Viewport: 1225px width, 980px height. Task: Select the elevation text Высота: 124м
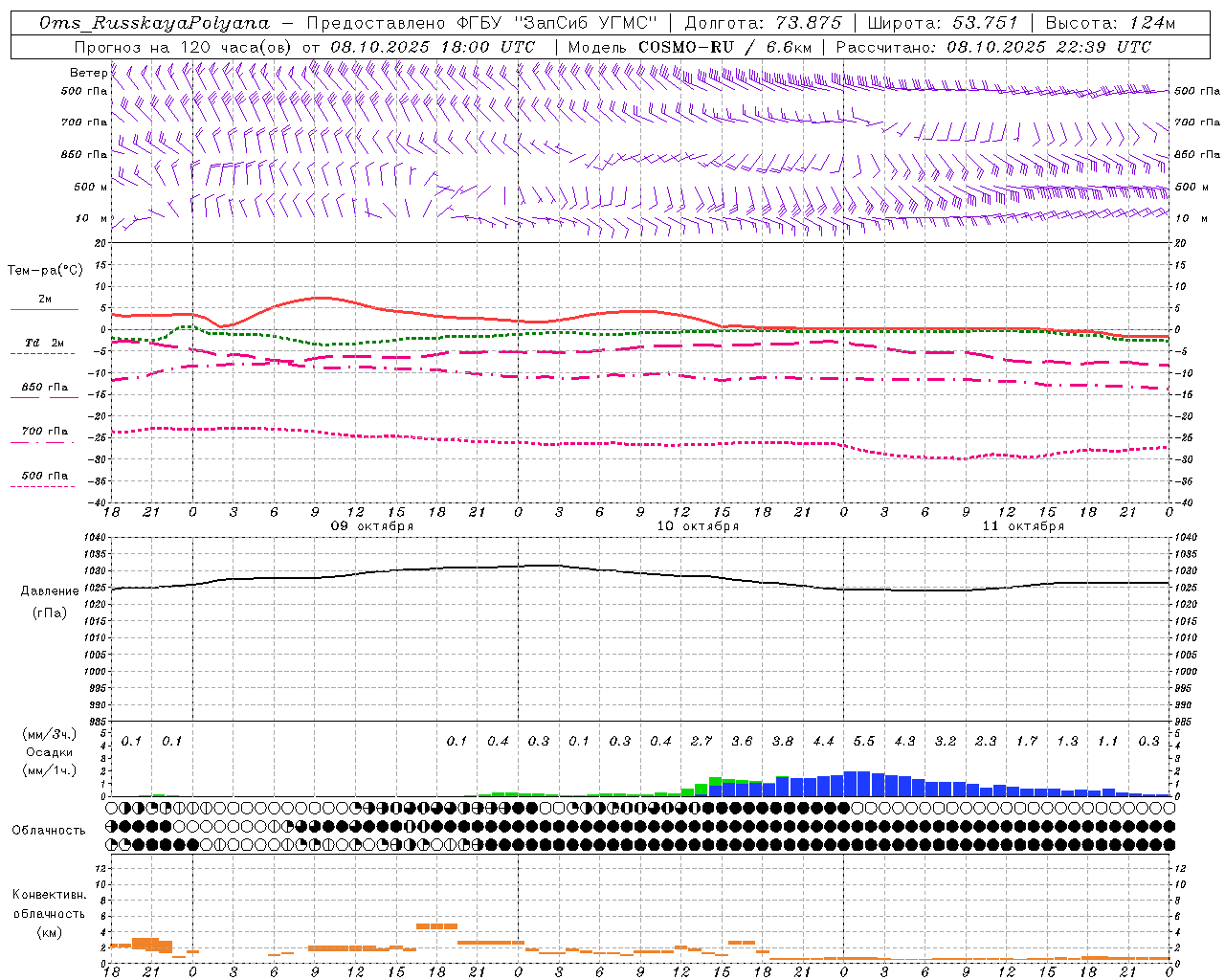pyautogui.click(x=1110, y=24)
